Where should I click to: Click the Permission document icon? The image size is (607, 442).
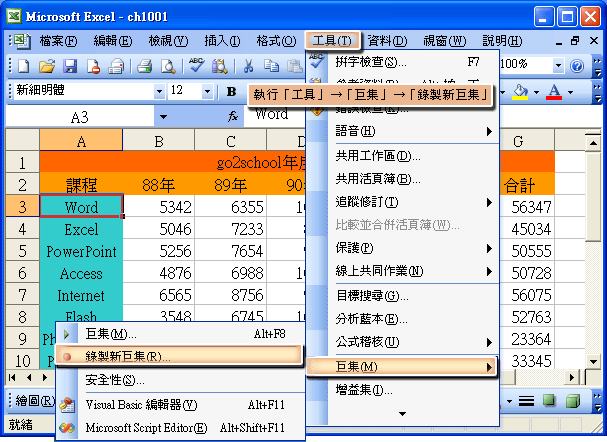click(x=93, y=66)
